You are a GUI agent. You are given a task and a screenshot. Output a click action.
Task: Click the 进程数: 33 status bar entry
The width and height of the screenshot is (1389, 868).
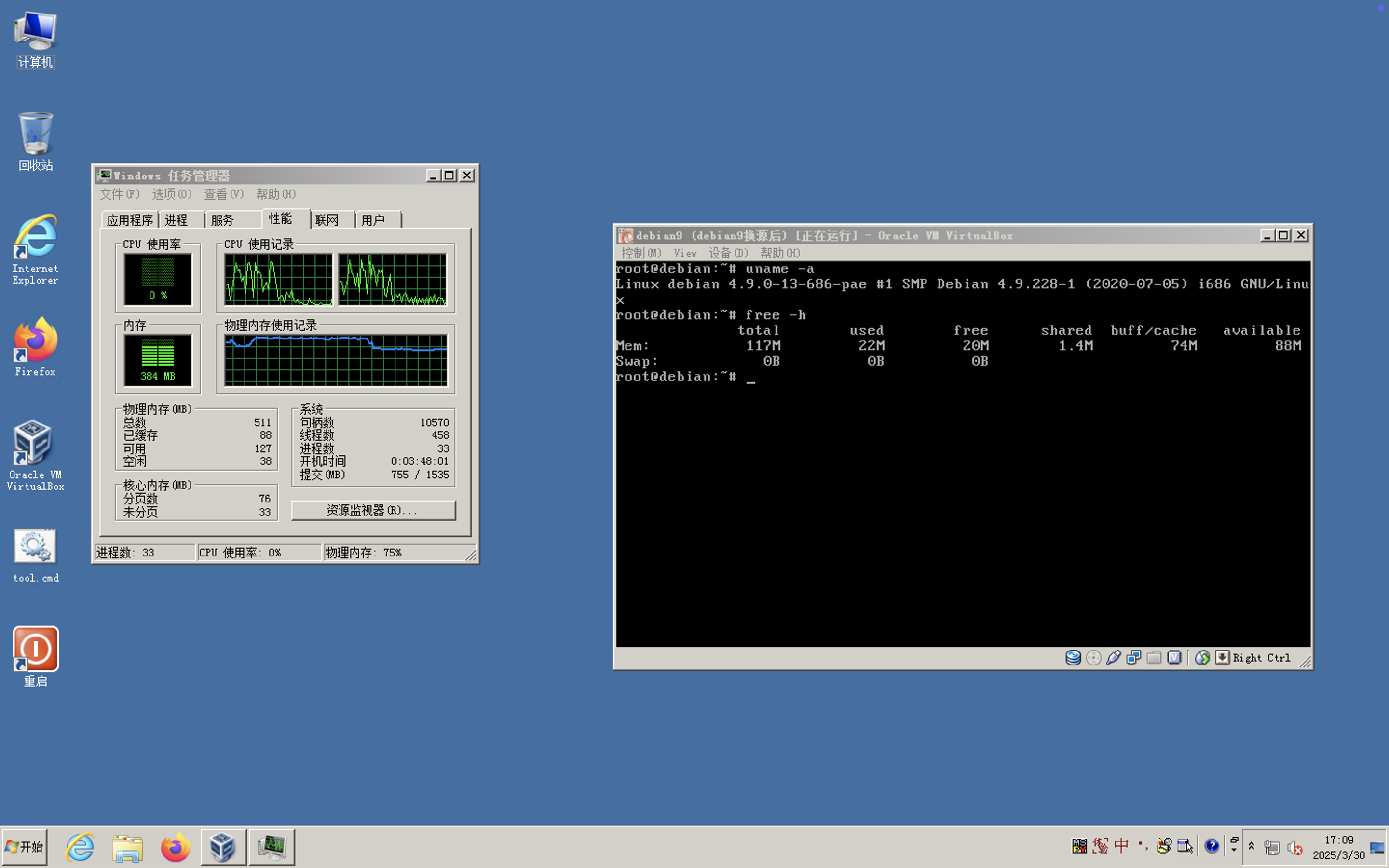145,552
